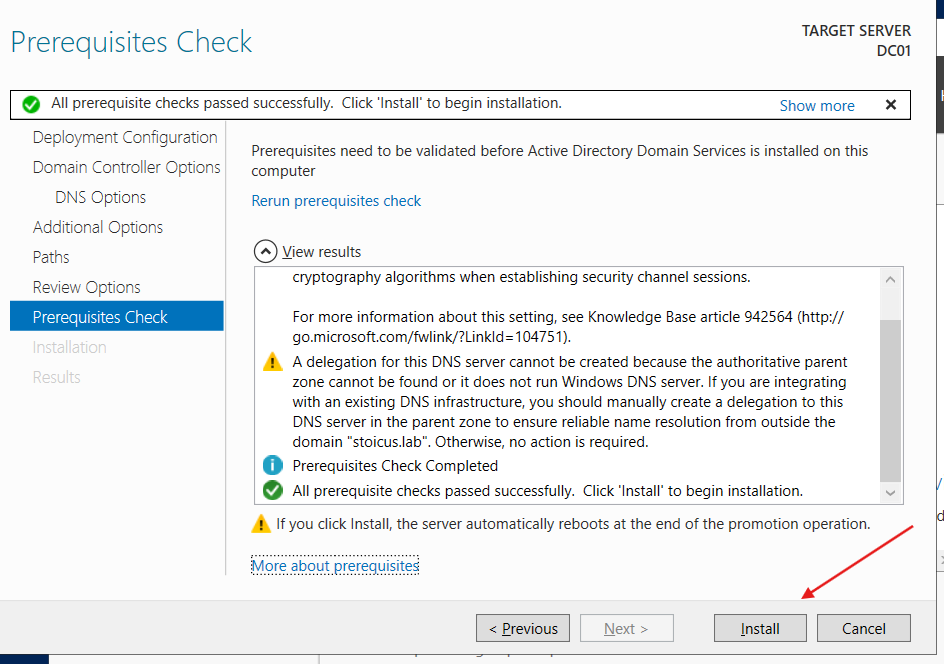
Task: Cancel the promotion wizard
Action: coord(863,628)
